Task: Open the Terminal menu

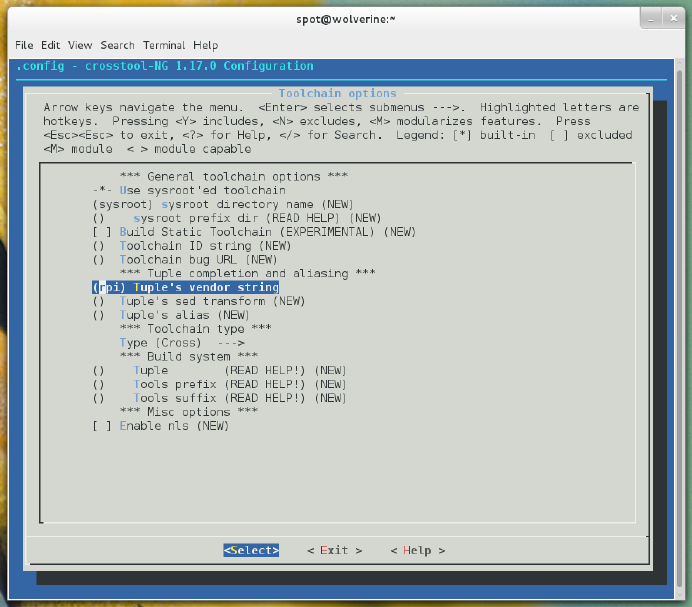Action: coord(164,45)
